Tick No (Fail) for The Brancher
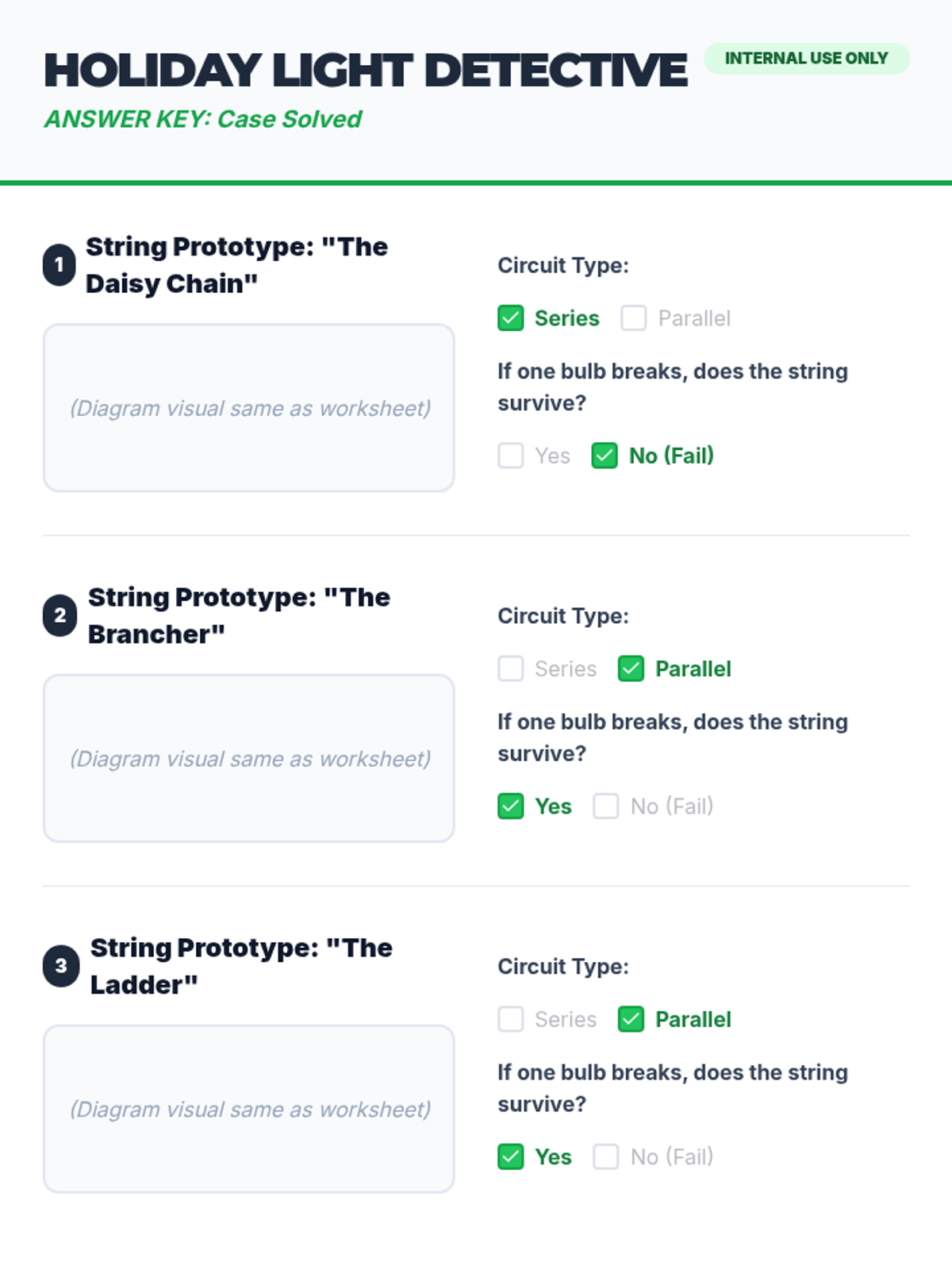The height and width of the screenshot is (1270, 952). click(606, 806)
